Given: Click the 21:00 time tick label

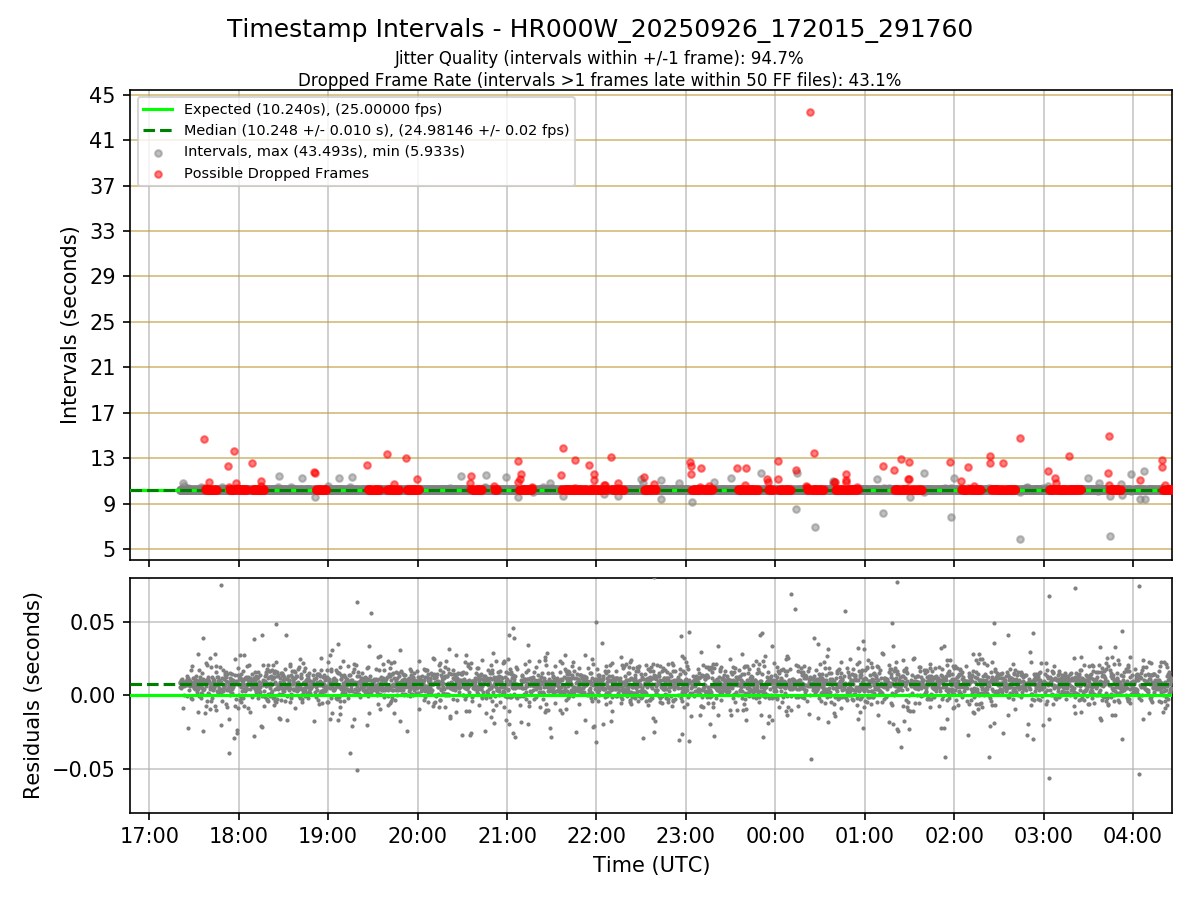Looking at the screenshot, I should (x=507, y=834).
